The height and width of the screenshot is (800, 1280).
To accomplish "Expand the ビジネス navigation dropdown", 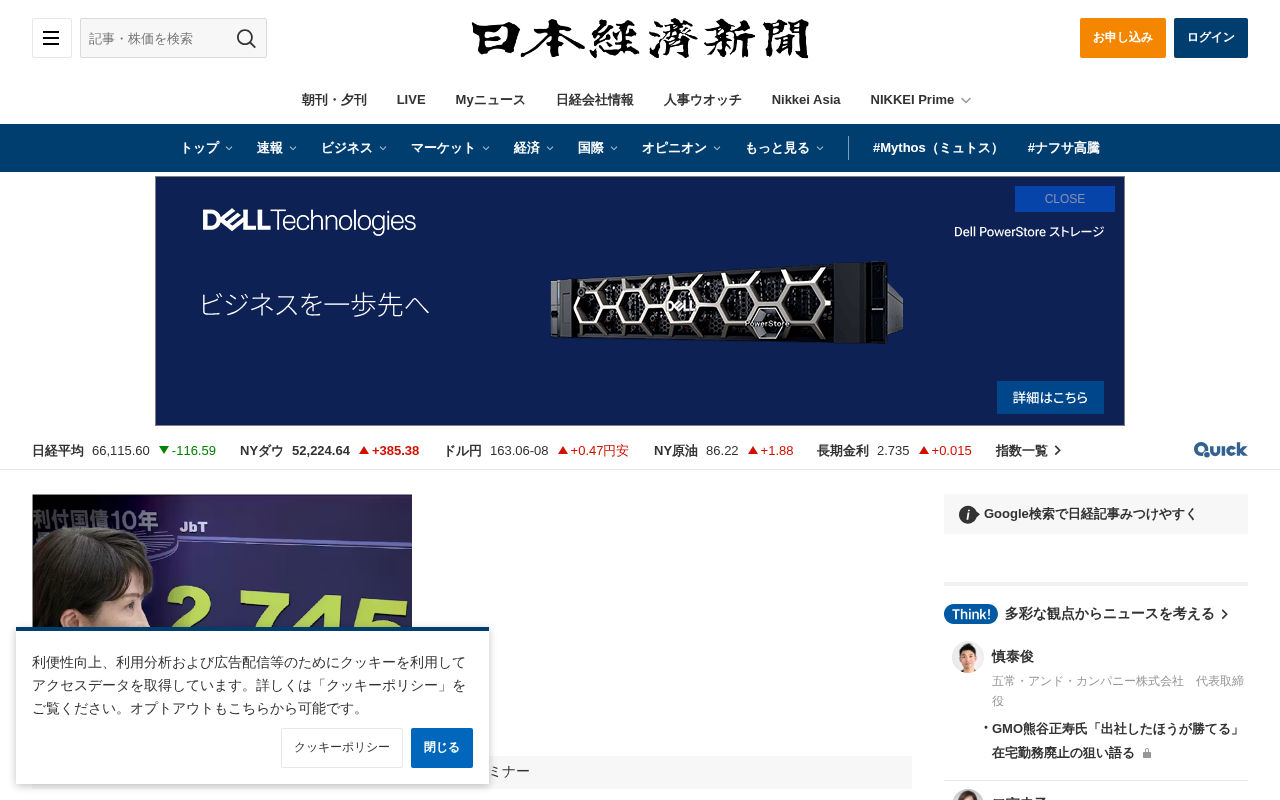I will [354, 148].
